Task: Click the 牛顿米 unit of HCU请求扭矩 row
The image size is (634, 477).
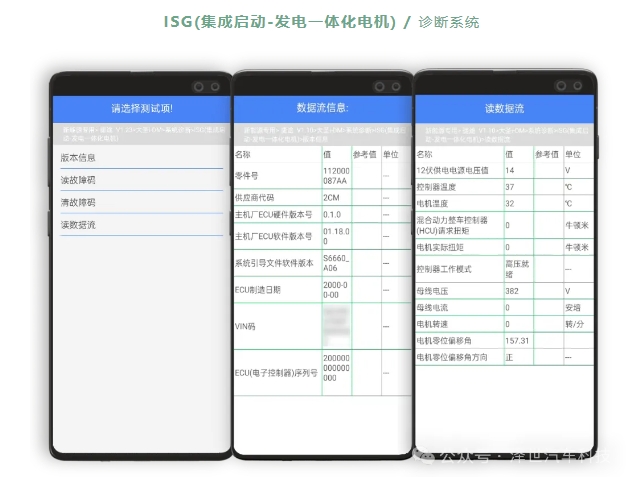Action: (x=577, y=225)
